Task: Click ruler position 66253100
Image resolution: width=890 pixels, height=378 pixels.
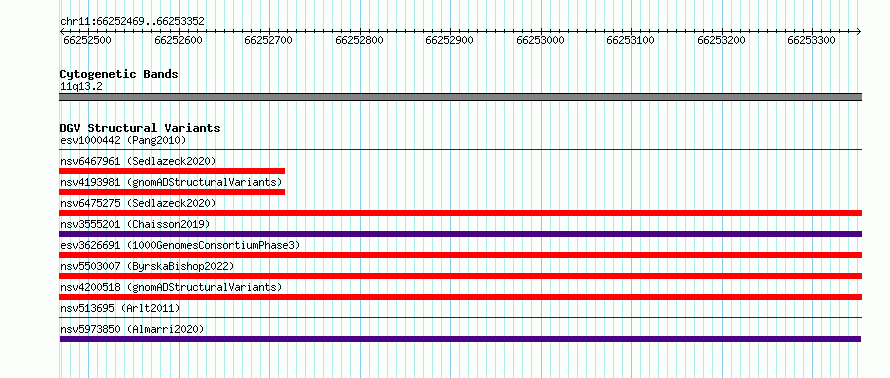Action: (x=631, y=40)
